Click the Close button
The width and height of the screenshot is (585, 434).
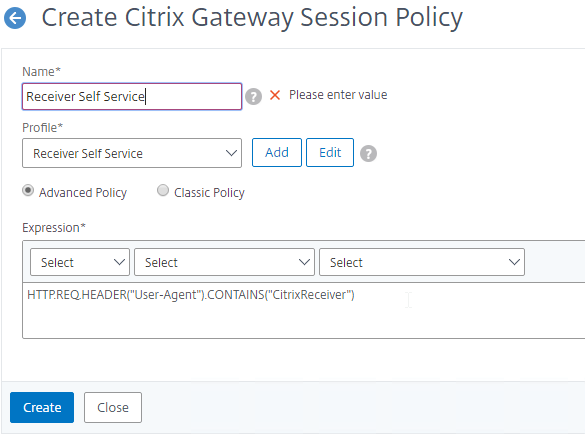[x=113, y=408]
